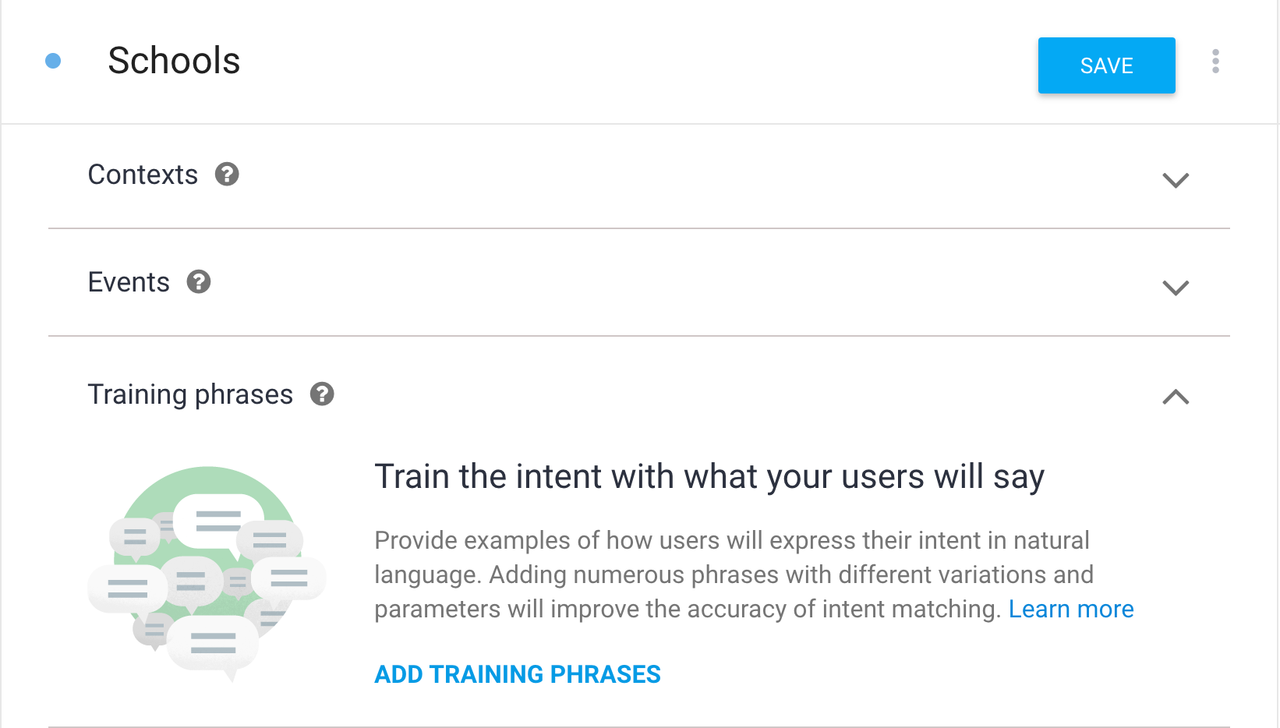Viewport: 1280px width, 728px height.
Task: Click ADD TRAINING PHRASES link
Action: (x=517, y=674)
